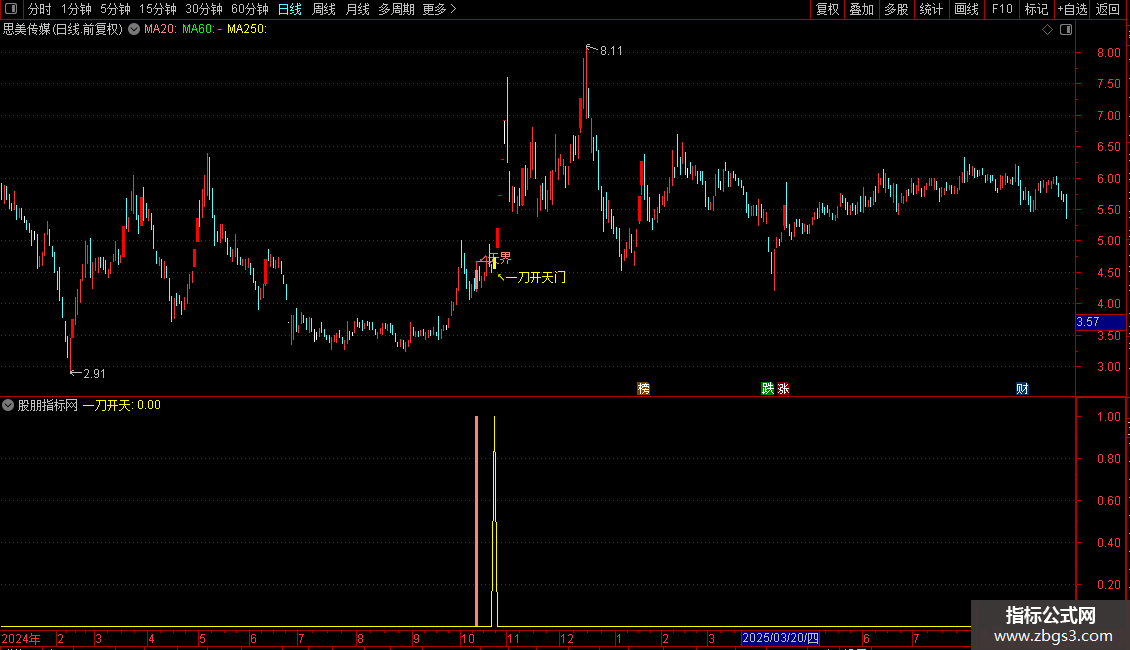Toggle the side panel icon beside the diamond
The height and width of the screenshot is (650, 1130).
click(1066, 30)
